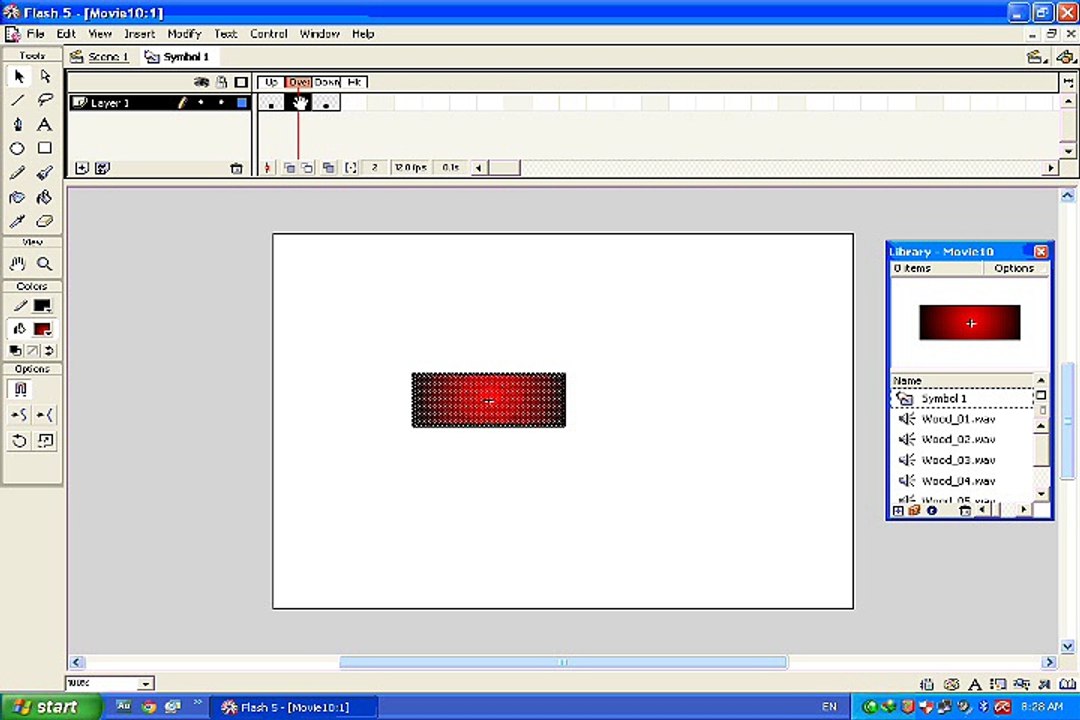Viewport: 1080px width, 720px height.
Task: Click the Default Colors button
Action: coord(15,351)
